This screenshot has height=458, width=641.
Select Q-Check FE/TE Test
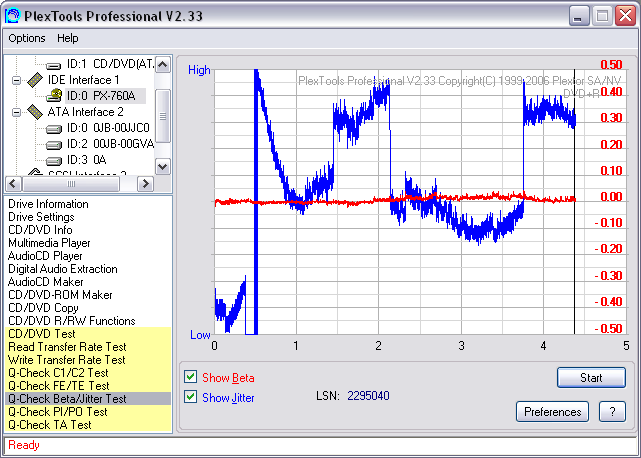pyautogui.click(x=88, y=386)
